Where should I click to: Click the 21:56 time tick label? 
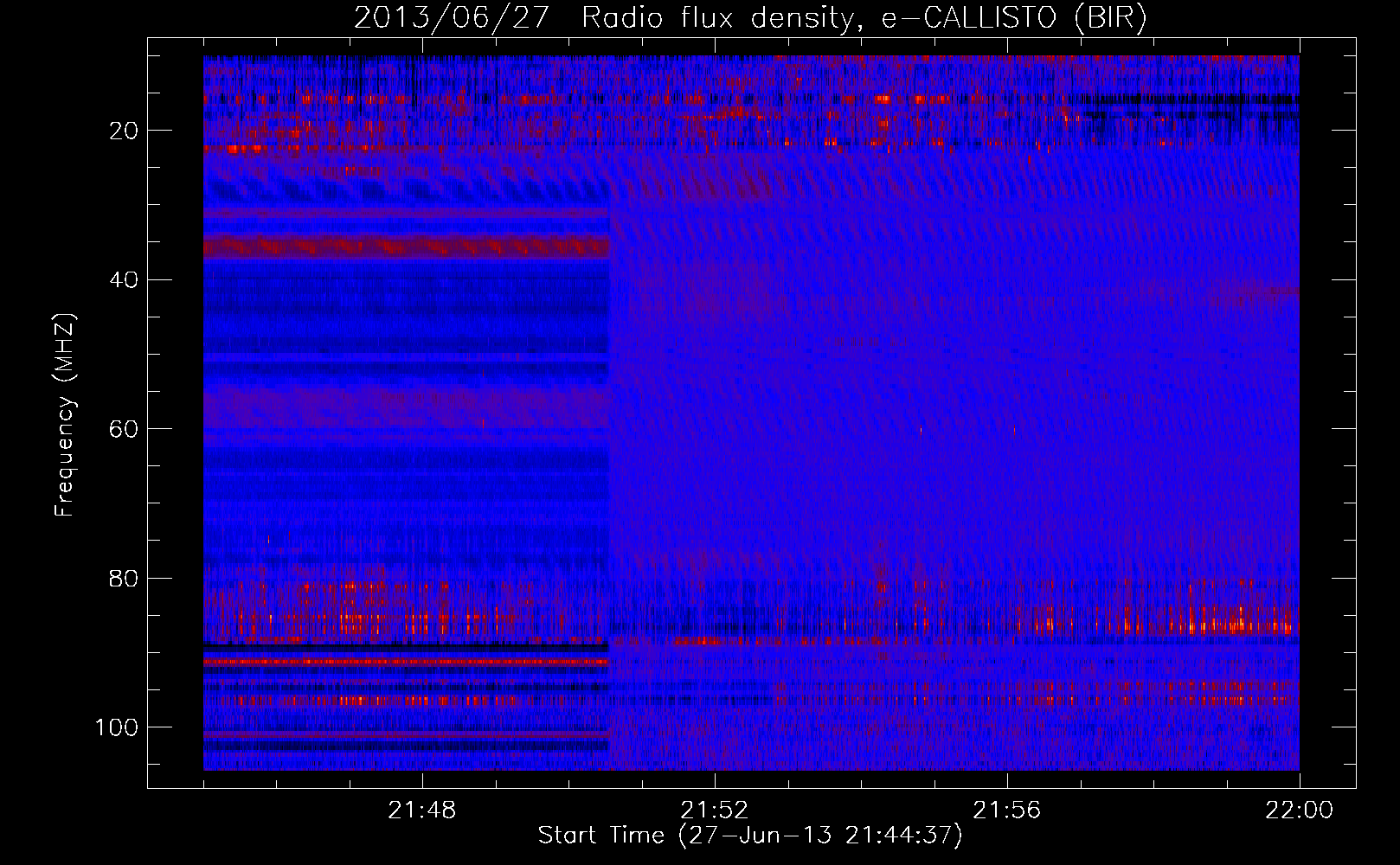click(1007, 811)
